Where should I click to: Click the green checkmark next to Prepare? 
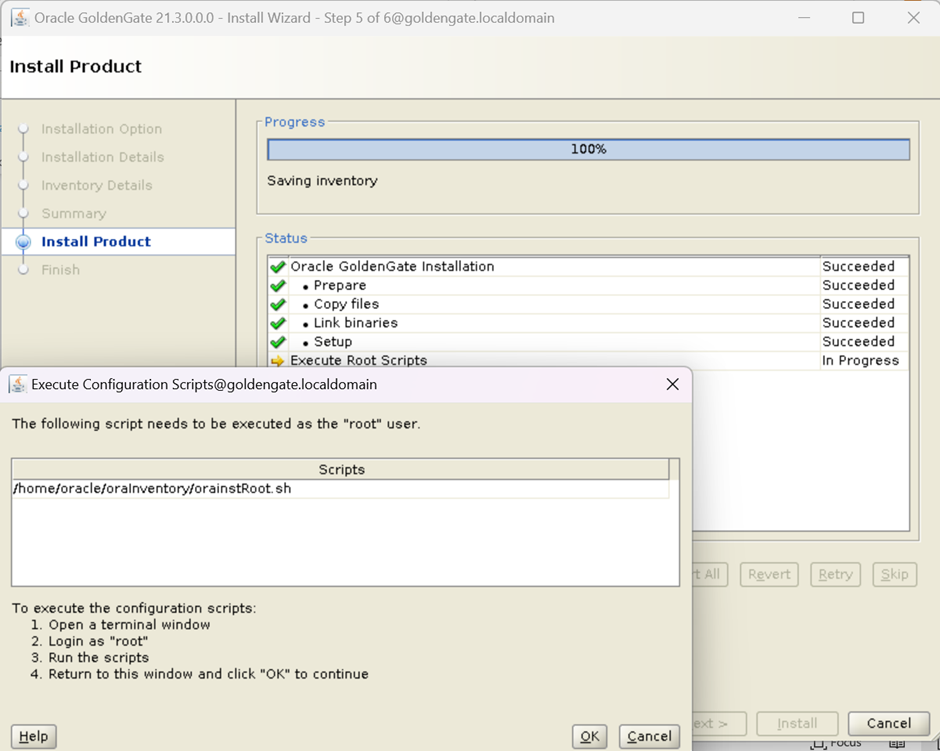pyautogui.click(x=278, y=286)
